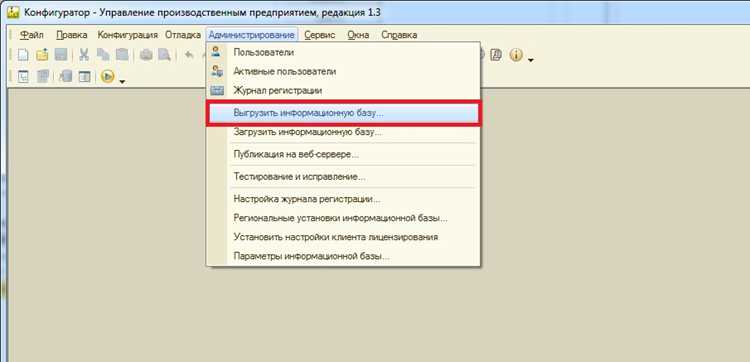Open the configuration window icon in second toolbar row
The width and height of the screenshot is (750, 362).
pyautogui.click(x=23, y=76)
